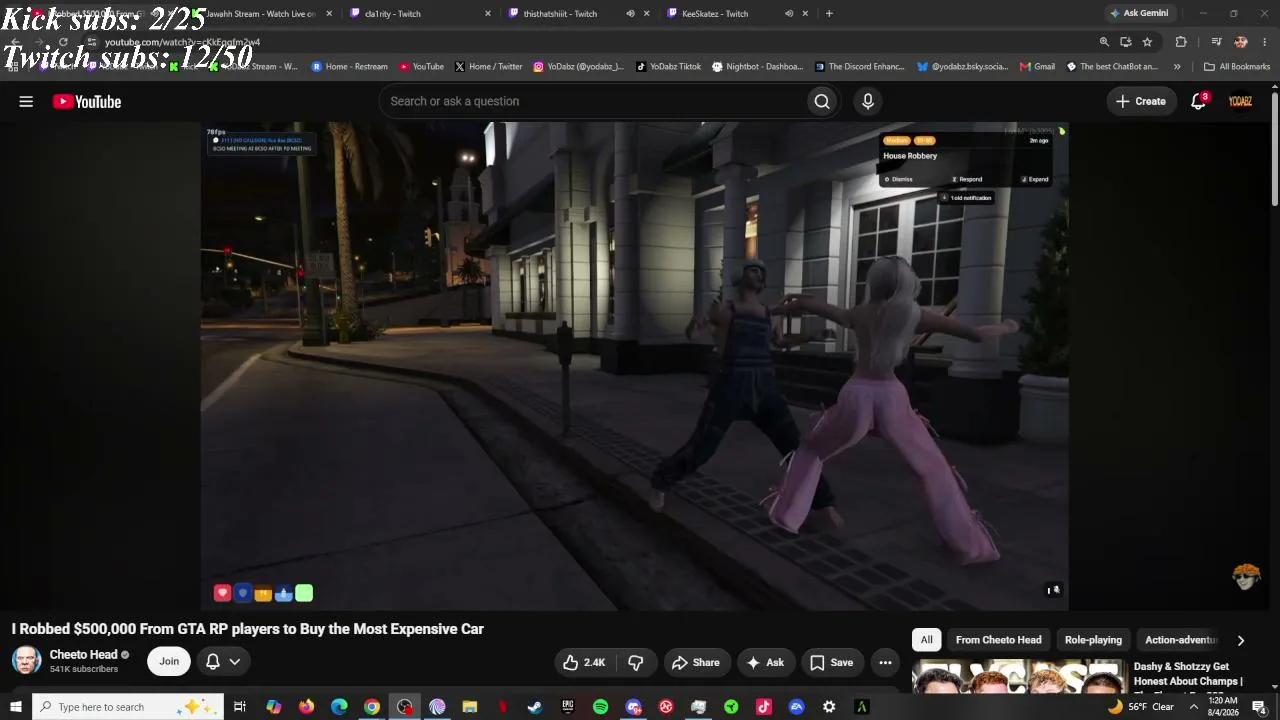Open Windows Start menu
The width and height of the screenshot is (1280, 720).
coord(16,707)
